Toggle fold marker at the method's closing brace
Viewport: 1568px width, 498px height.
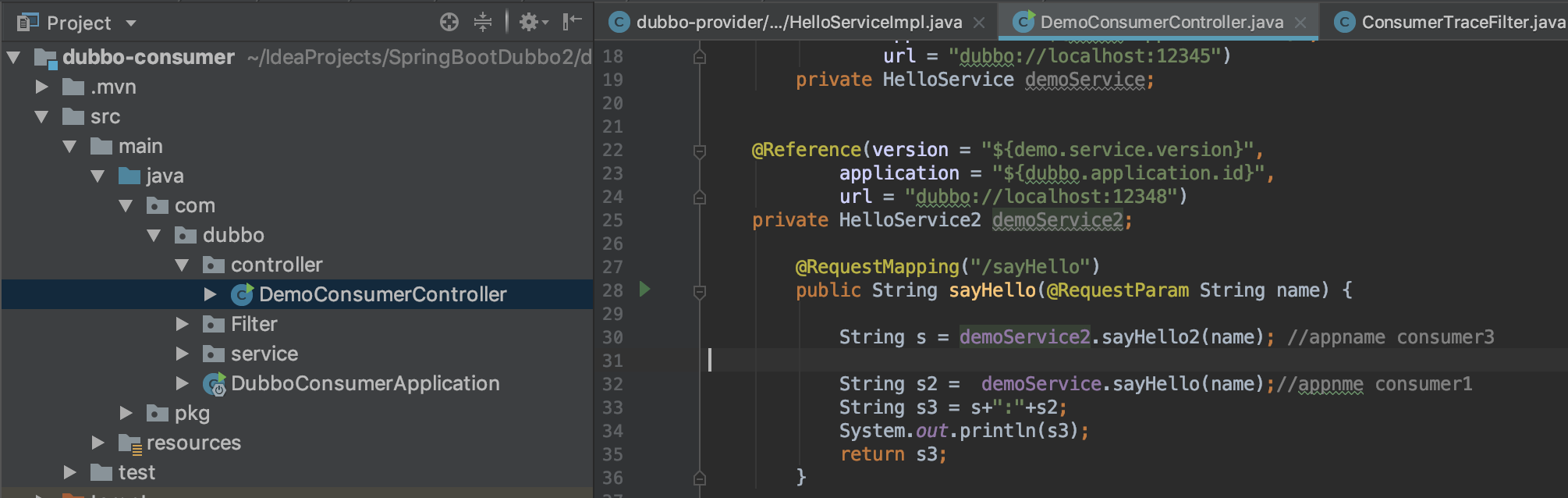click(x=700, y=478)
